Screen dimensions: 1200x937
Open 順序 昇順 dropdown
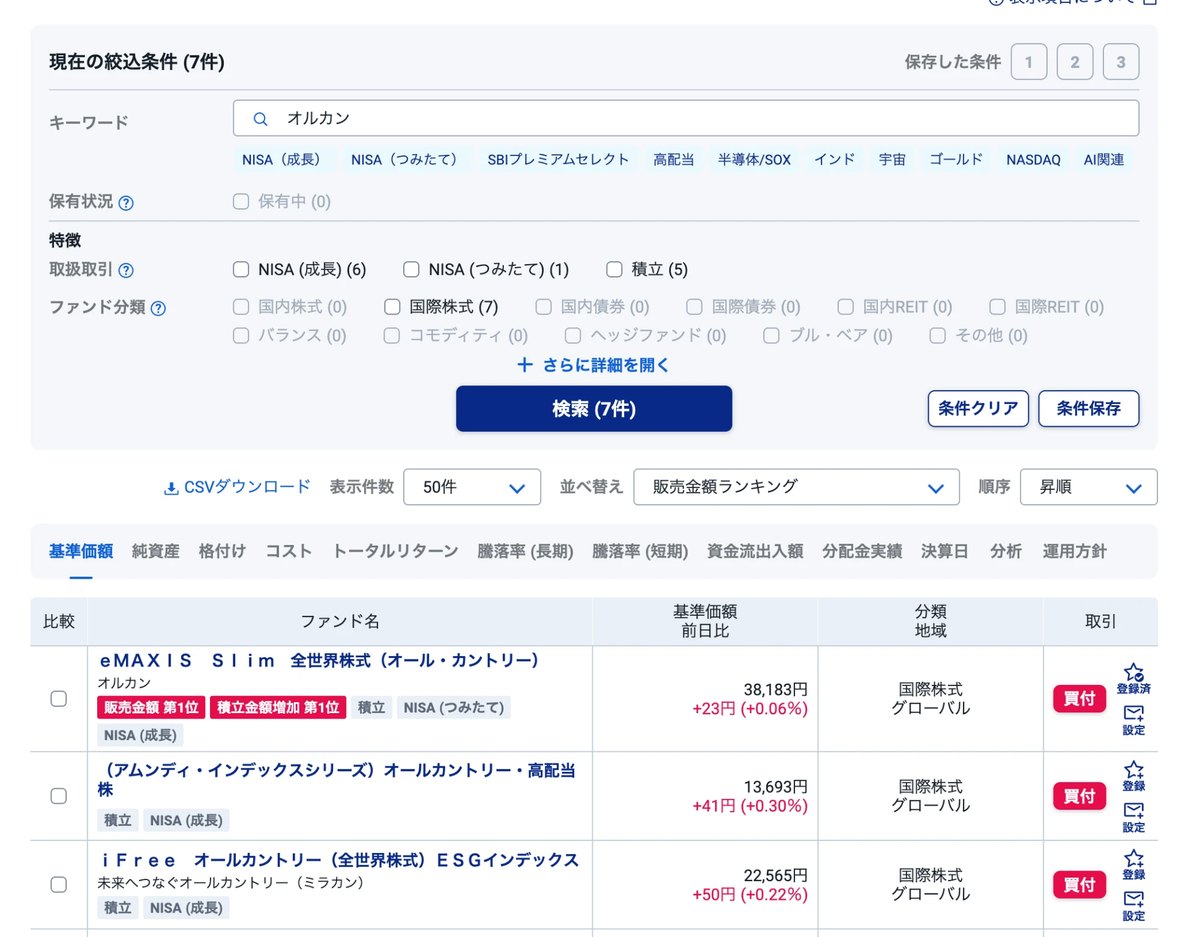[1089, 487]
